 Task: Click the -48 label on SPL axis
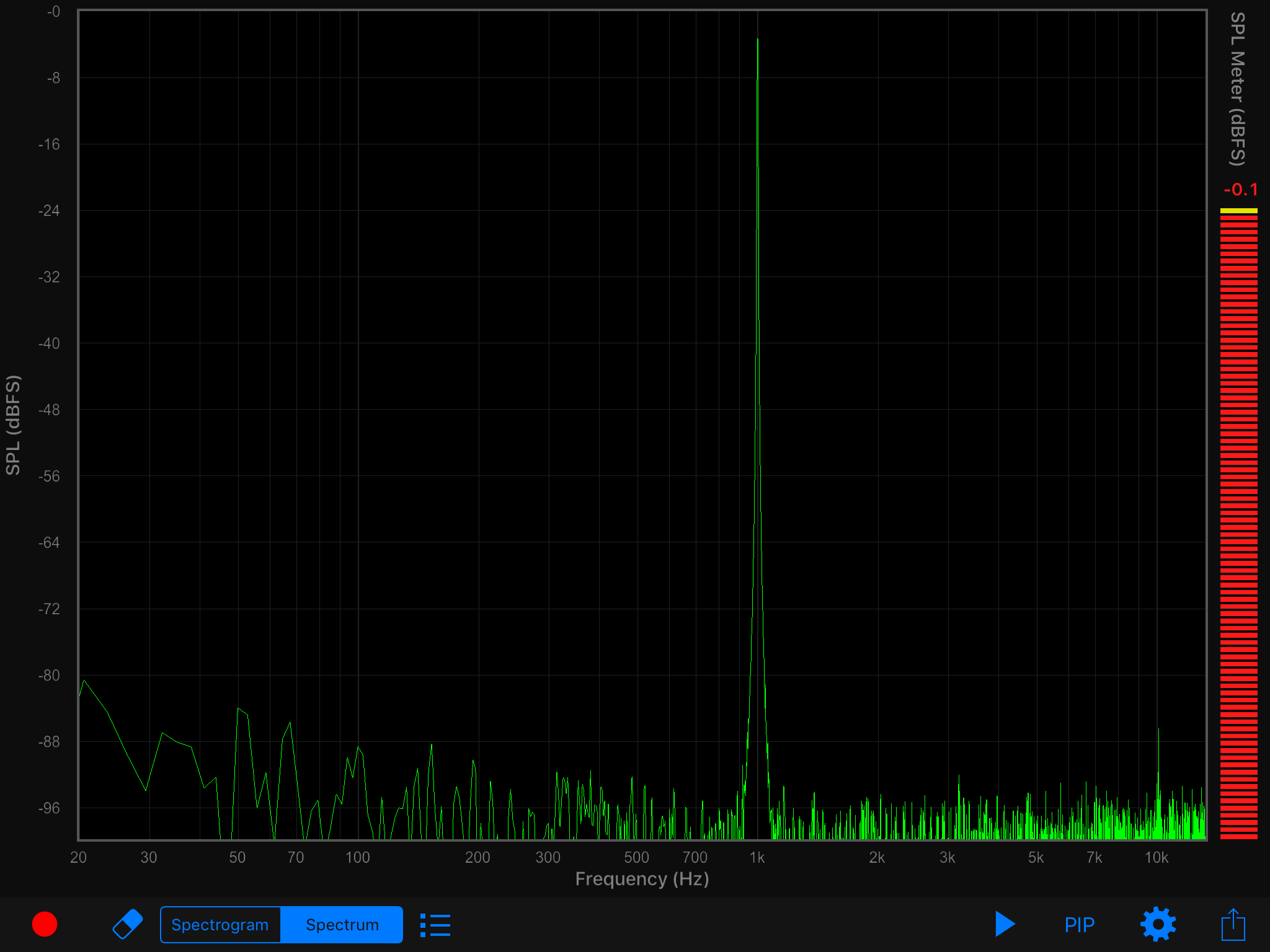click(50, 410)
